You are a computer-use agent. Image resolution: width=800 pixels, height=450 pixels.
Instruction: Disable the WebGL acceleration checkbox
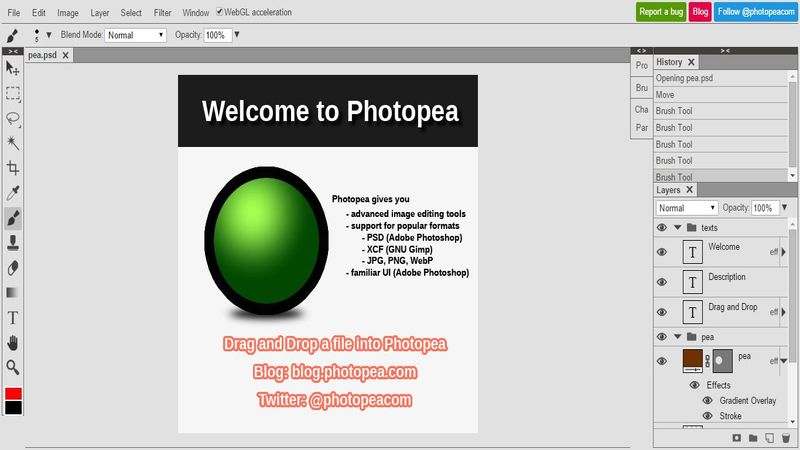(x=221, y=12)
